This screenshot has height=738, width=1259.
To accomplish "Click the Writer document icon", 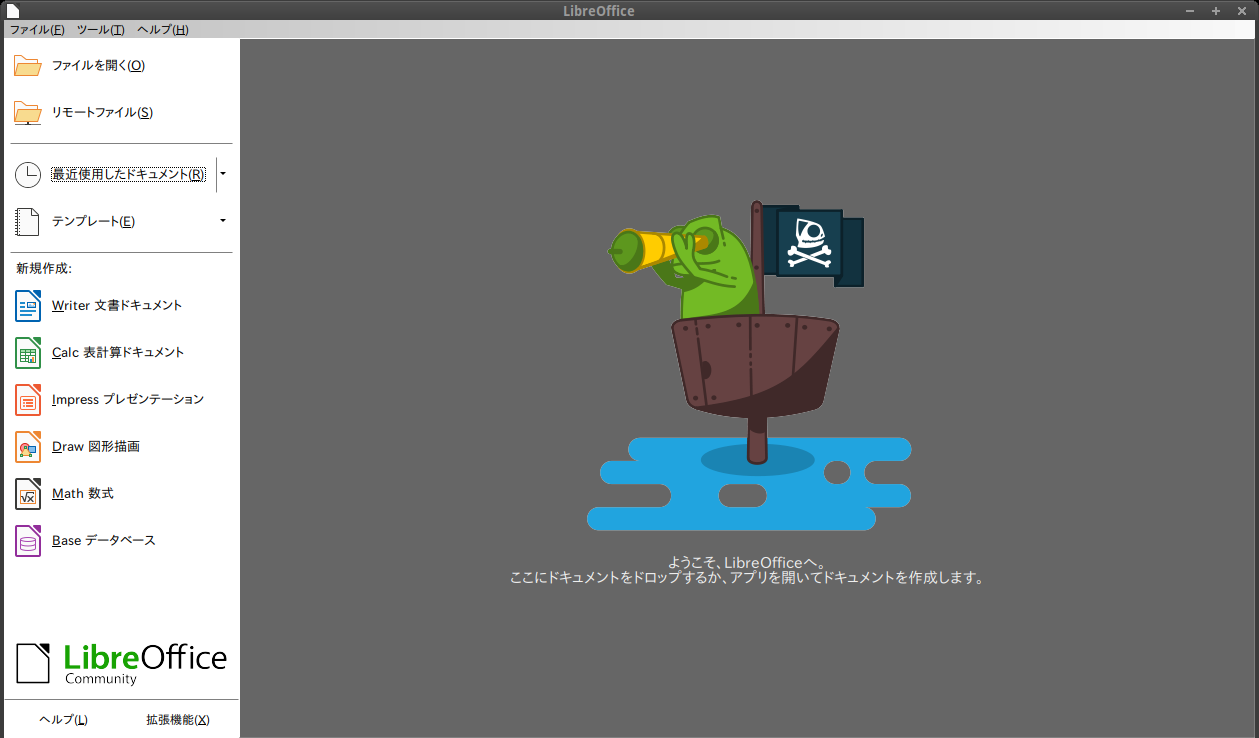I will pyautogui.click(x=28, y=305).
